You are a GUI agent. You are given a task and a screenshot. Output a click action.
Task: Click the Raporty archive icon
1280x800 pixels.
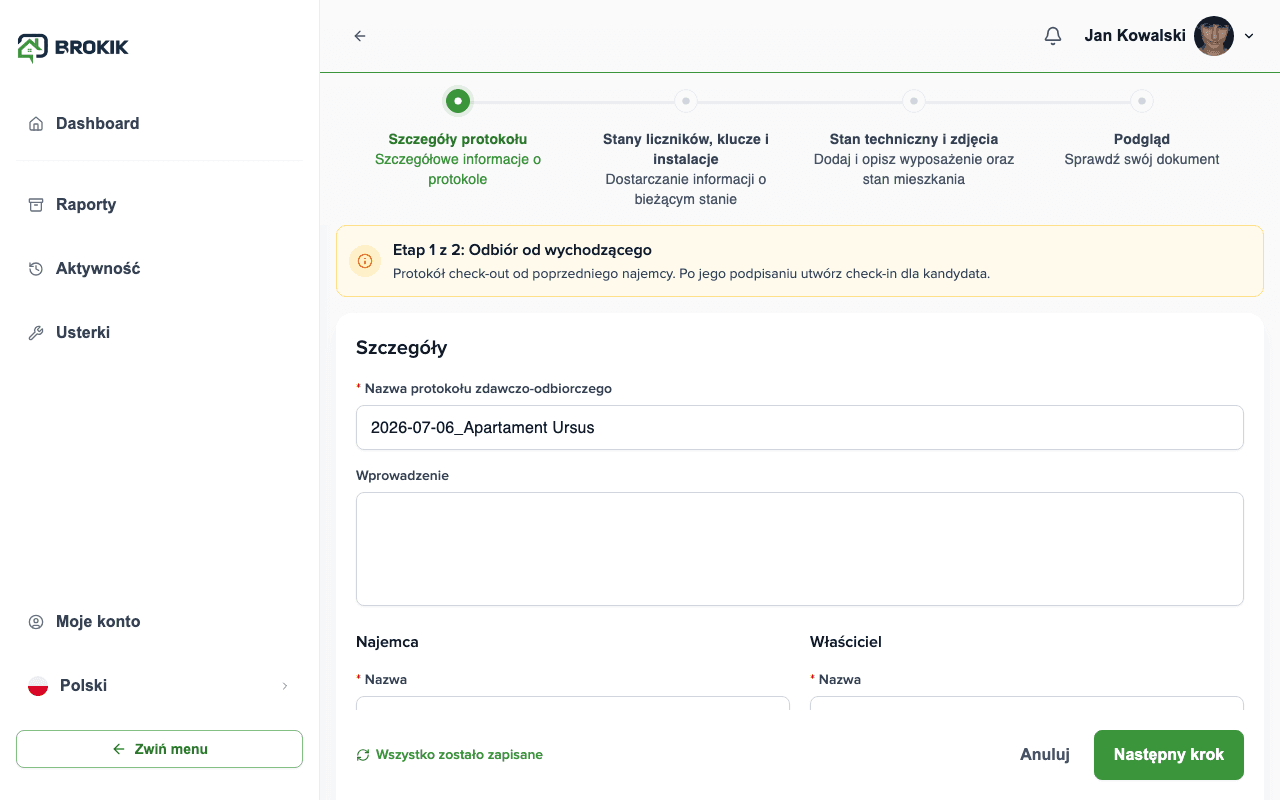pyautogui.click(x=36, y=205)
